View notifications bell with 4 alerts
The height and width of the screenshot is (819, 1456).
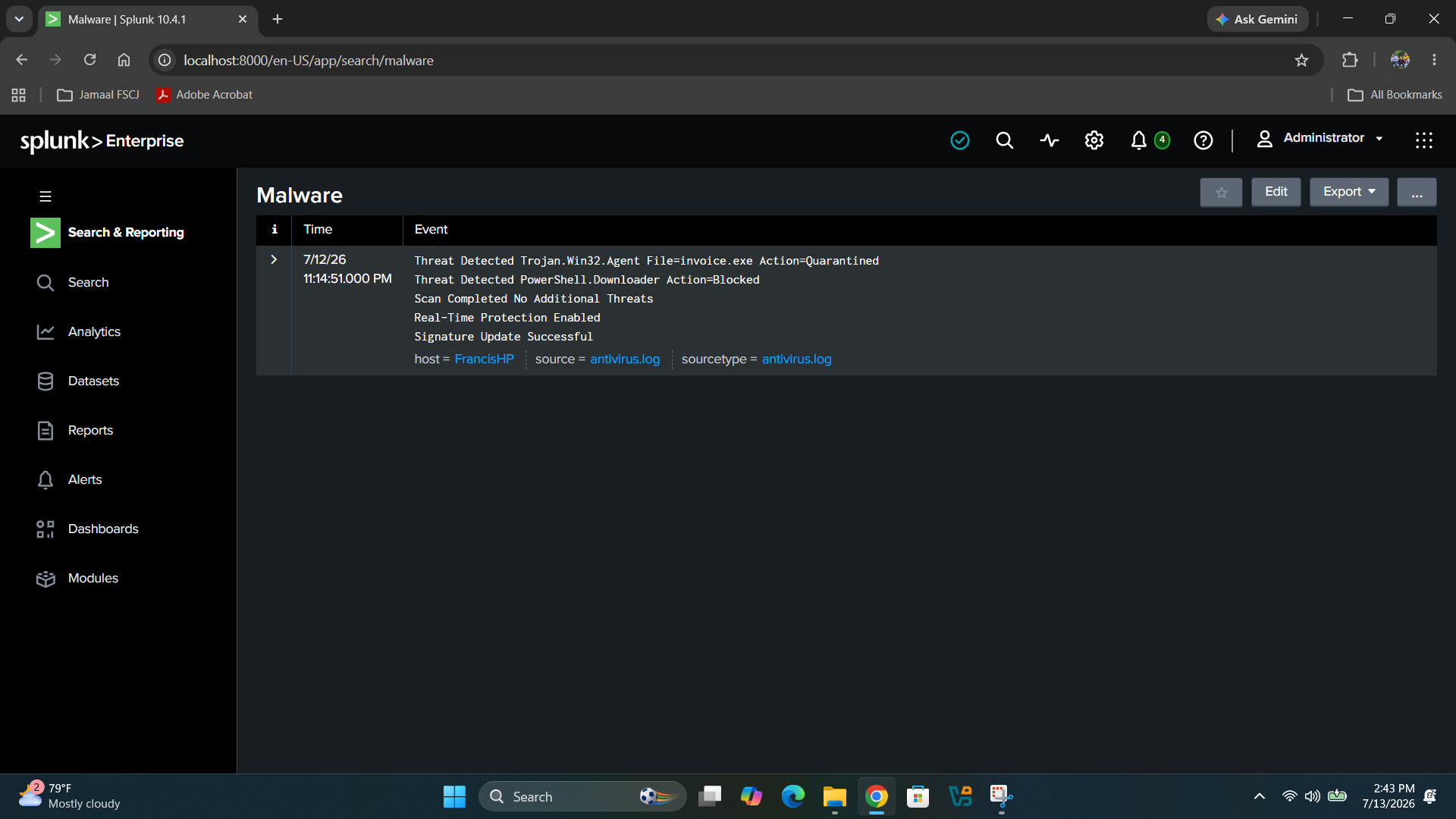click(x=1150, y=140)
